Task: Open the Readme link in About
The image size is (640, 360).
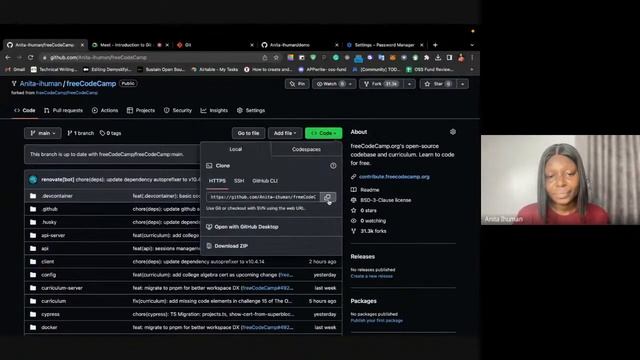Action: [x=370, y=190]
